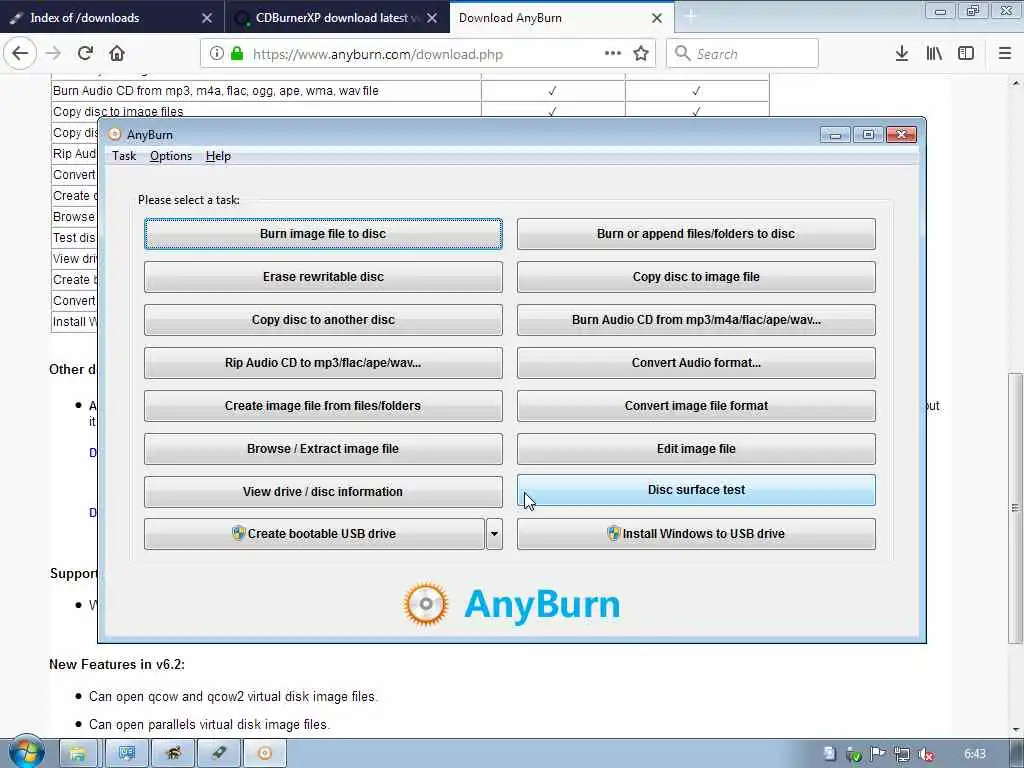1024x768 pixels.
Task: Click the green padlock security icon
Action: coord(237,54)
